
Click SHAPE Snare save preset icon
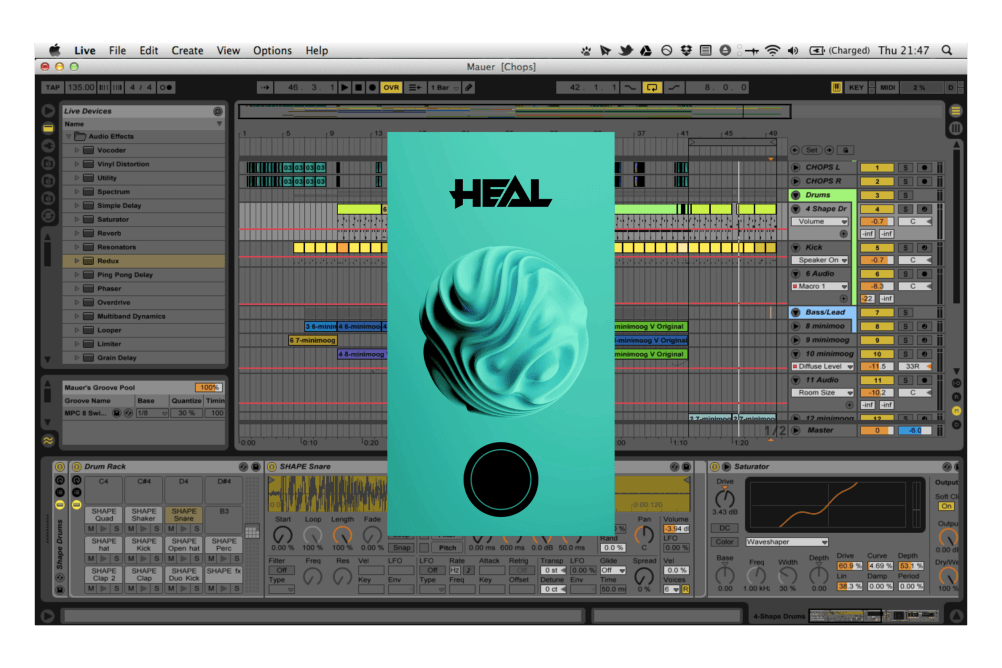(x=686, y=467)
